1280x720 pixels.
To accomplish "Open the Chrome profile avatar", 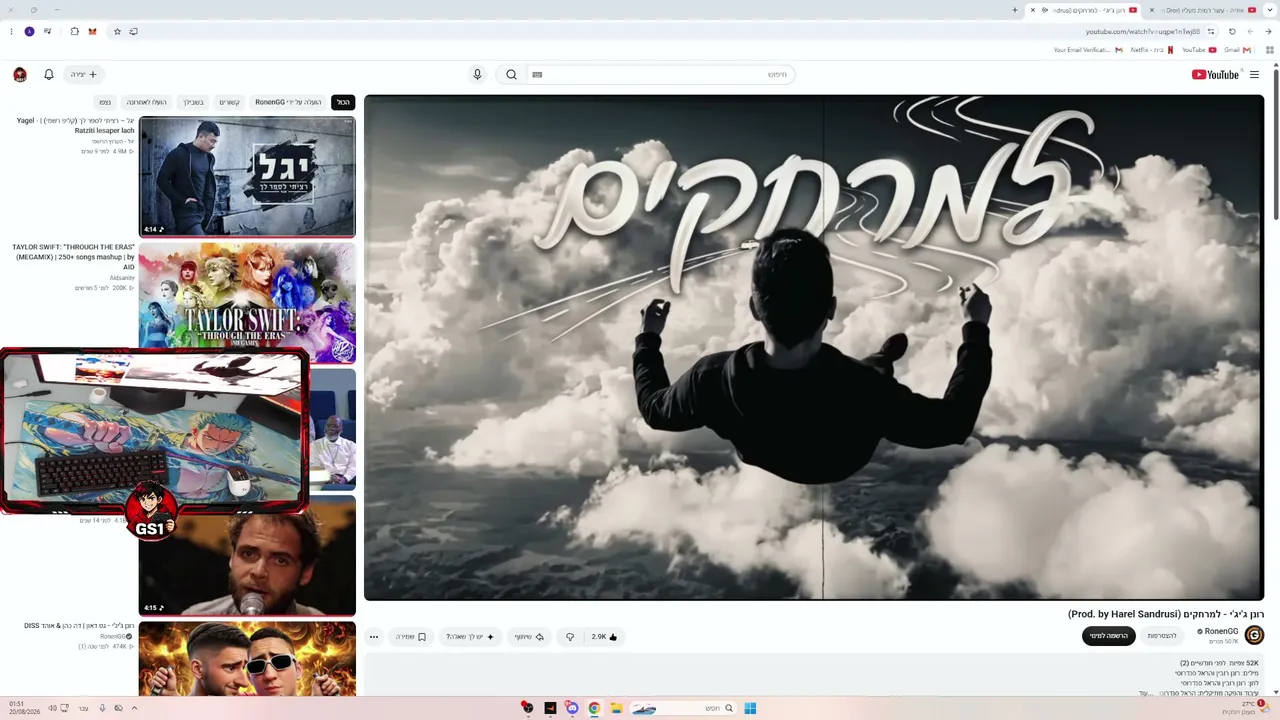I will (x=29, y=31).
